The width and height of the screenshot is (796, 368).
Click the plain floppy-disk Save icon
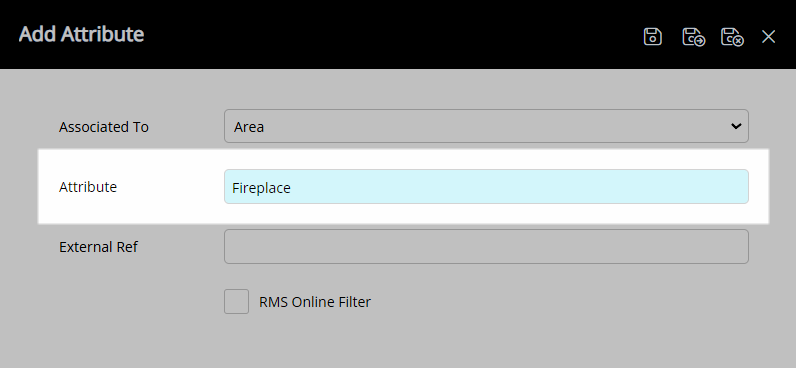coord(652,37)
